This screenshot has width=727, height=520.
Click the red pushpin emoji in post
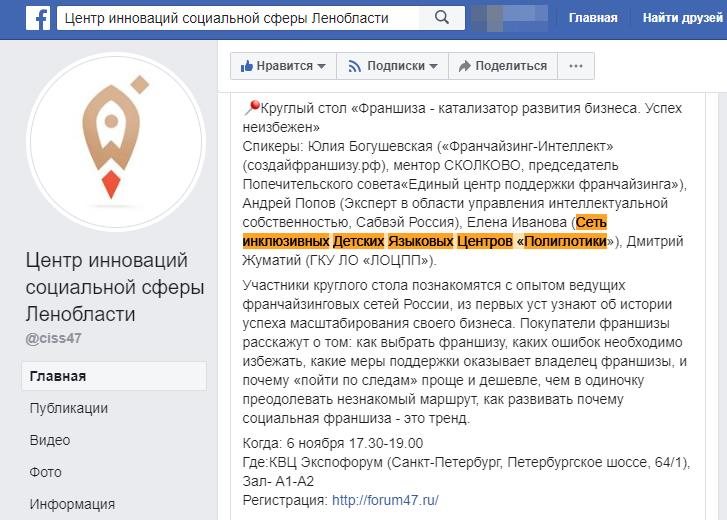[x=251, y=108]
